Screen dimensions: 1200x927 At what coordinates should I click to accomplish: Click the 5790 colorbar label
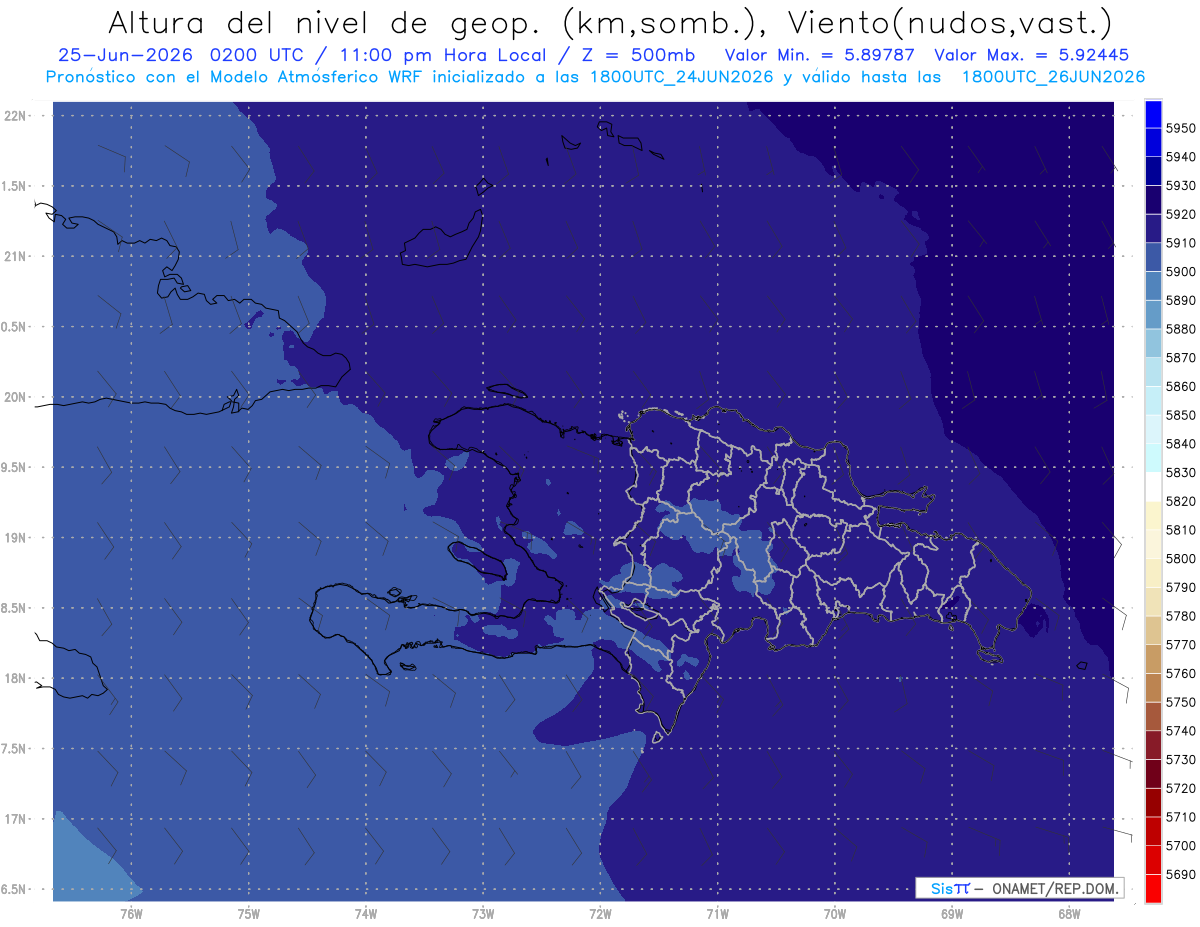[1180, 587]
